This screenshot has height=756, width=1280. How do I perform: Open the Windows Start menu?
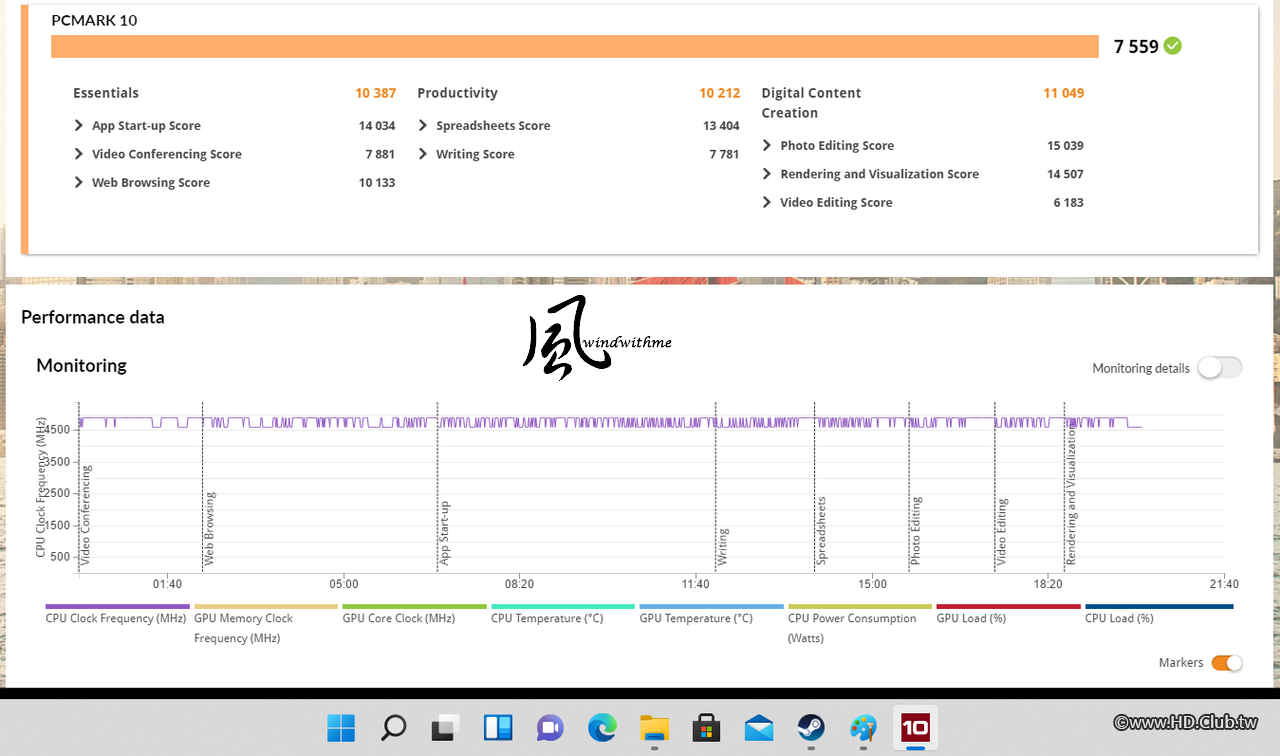tap(341, 728)
